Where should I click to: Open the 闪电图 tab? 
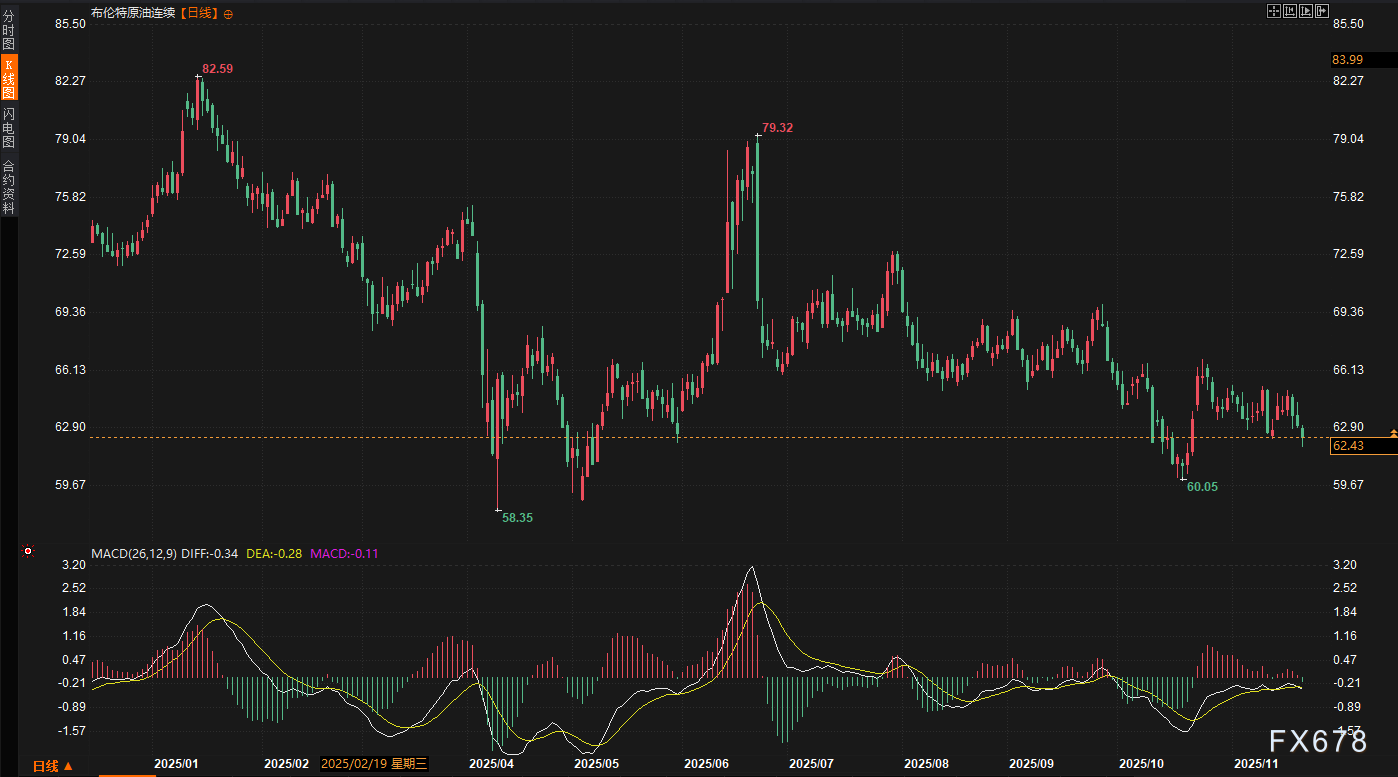8,128
